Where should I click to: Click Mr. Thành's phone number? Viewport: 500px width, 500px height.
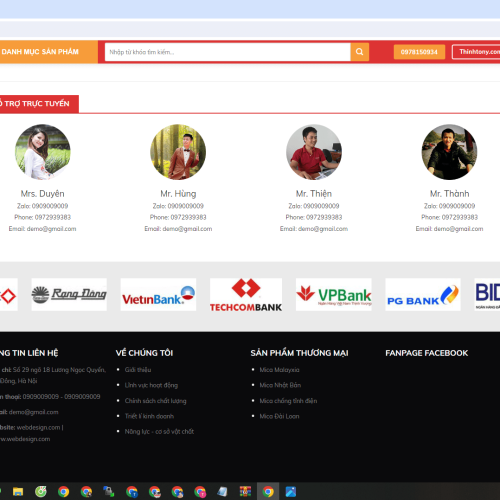coord(460,217)
